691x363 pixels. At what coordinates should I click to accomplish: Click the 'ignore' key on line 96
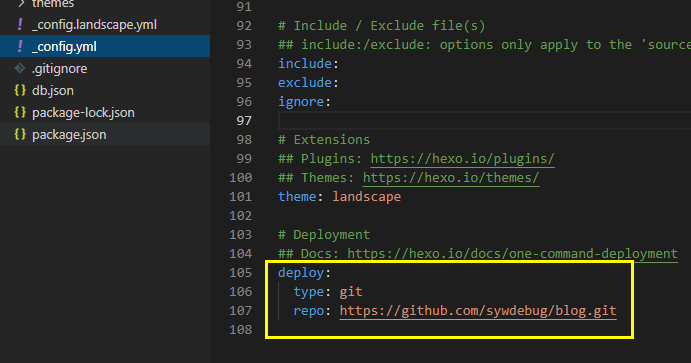point(301,102)
